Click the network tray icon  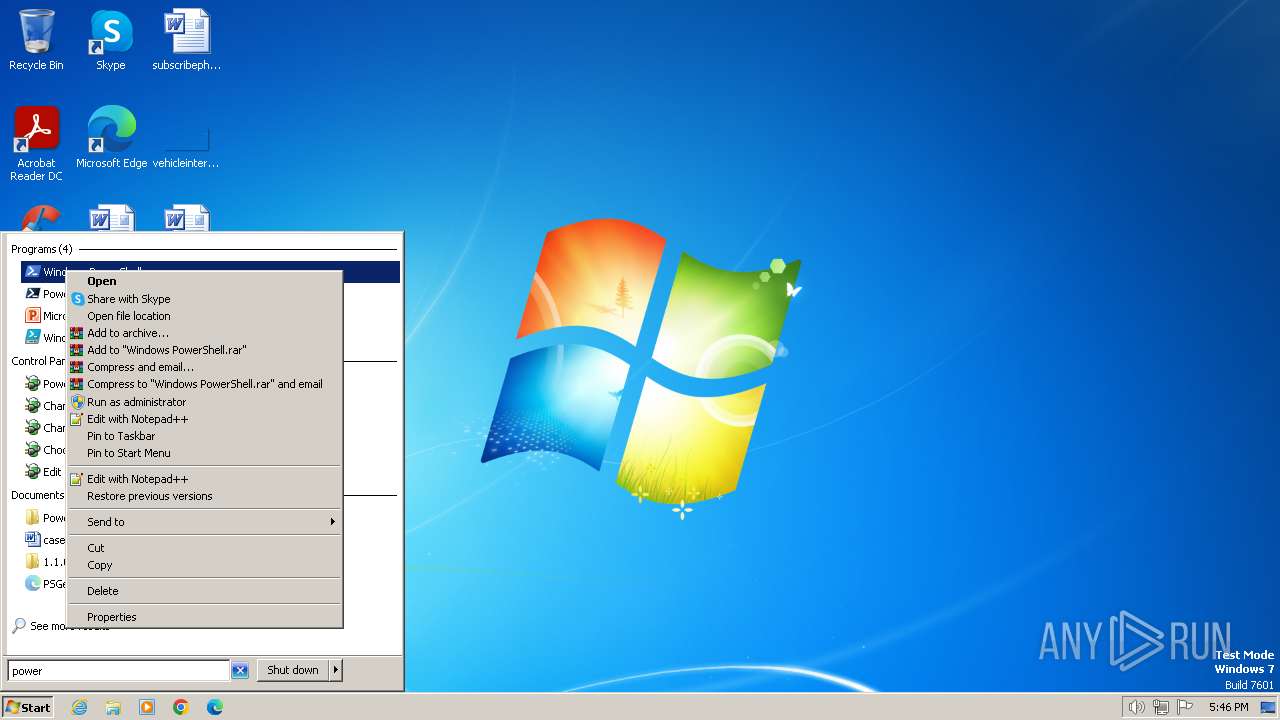point(1160,707)
